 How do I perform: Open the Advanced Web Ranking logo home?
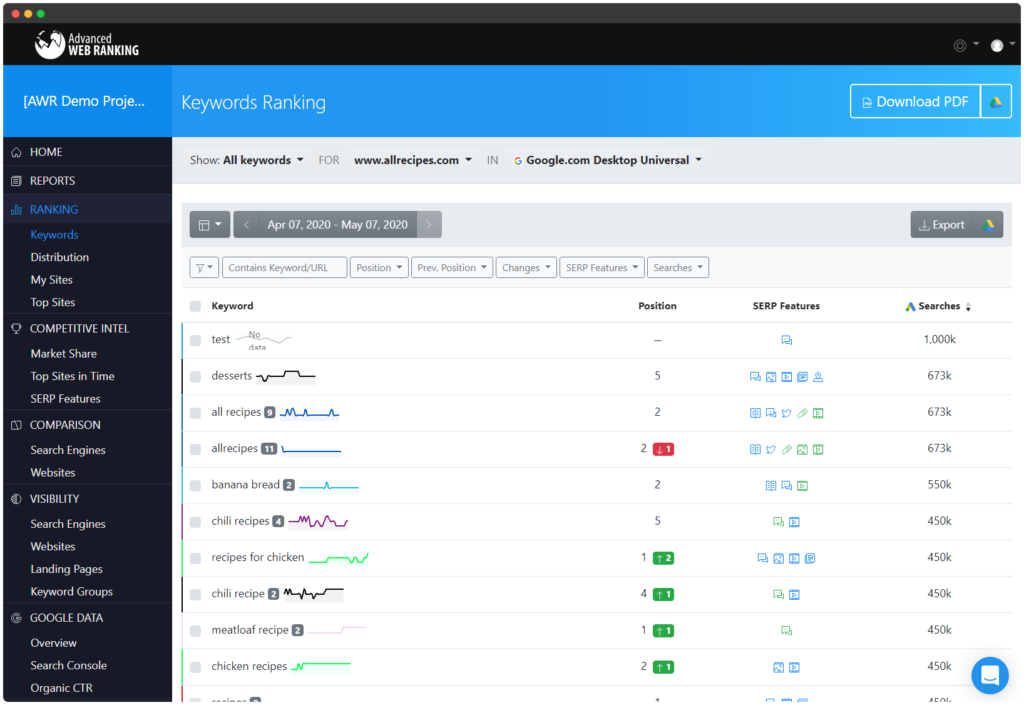point(87,44)
